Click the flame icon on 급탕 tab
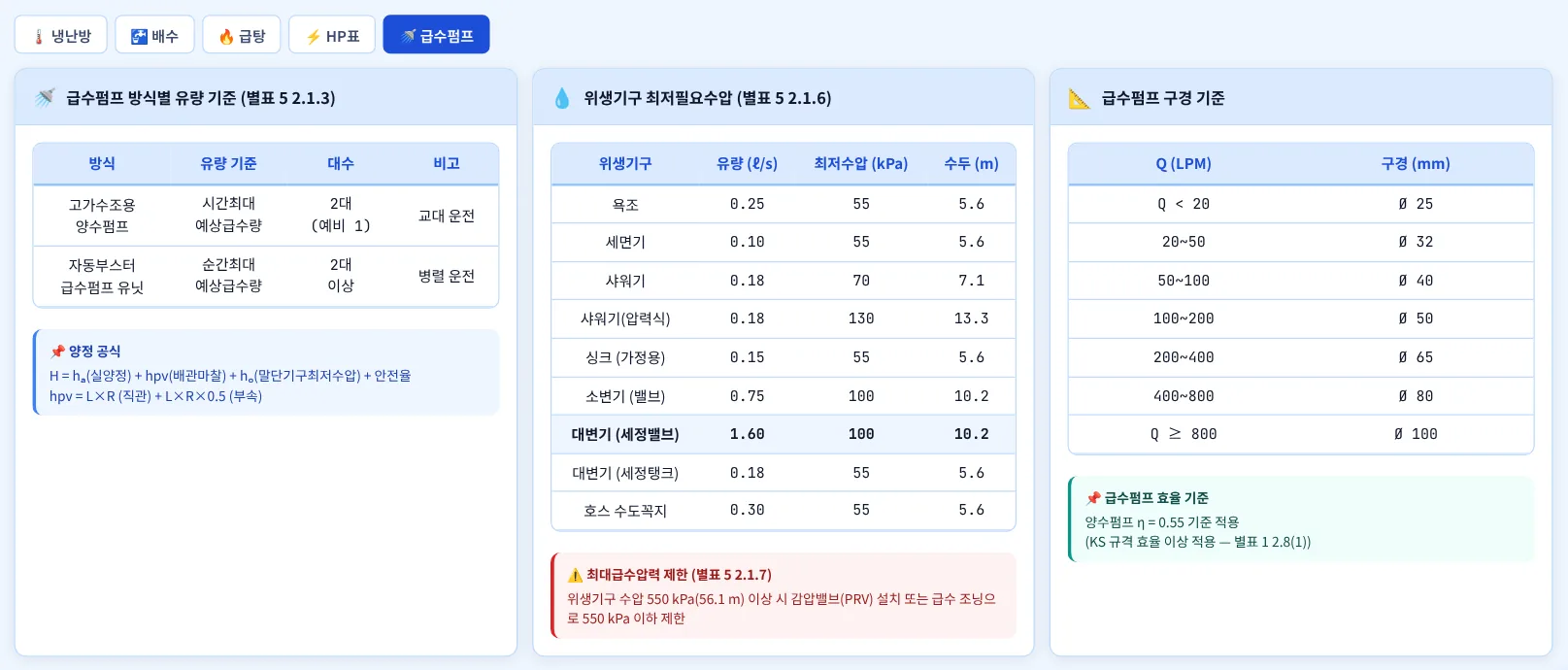 tap(226, 37)
